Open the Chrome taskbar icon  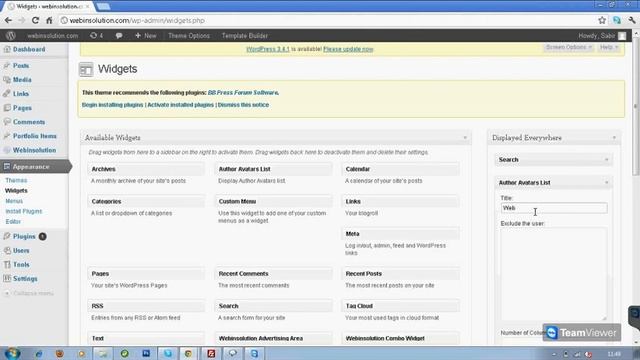188,353
